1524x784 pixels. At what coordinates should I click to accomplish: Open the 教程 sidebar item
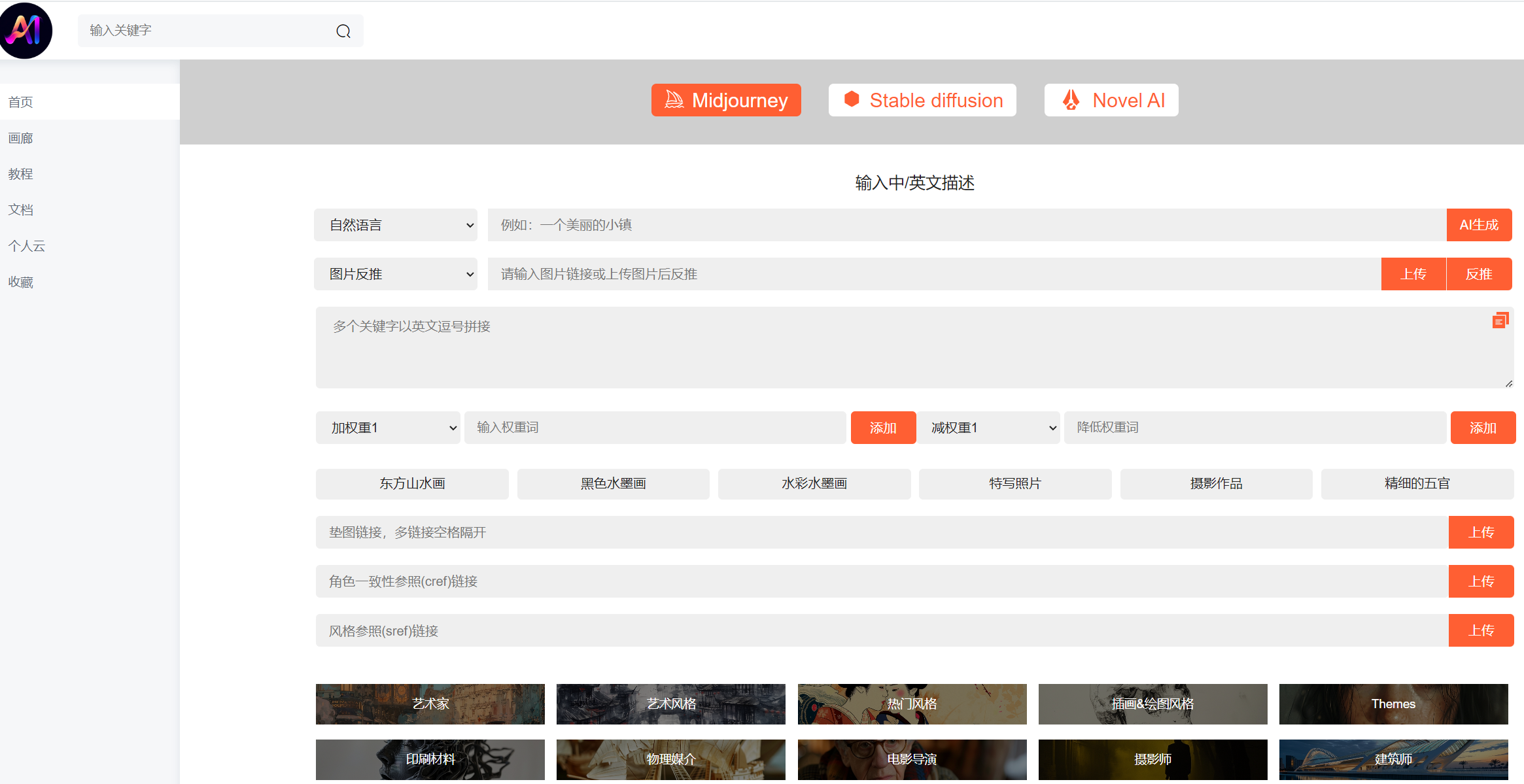click(90, 174)
